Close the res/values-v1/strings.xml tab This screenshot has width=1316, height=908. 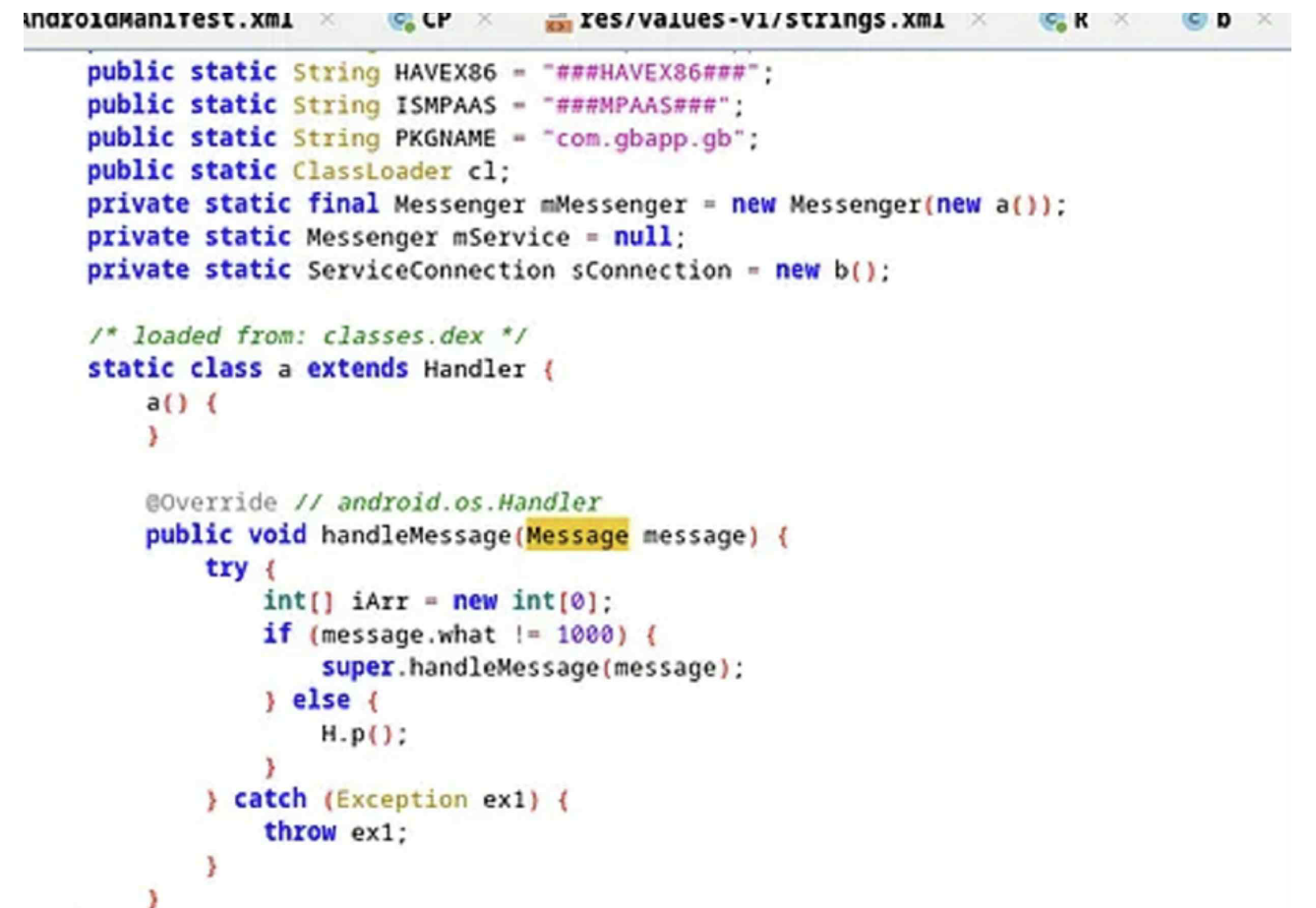[978, 20]
